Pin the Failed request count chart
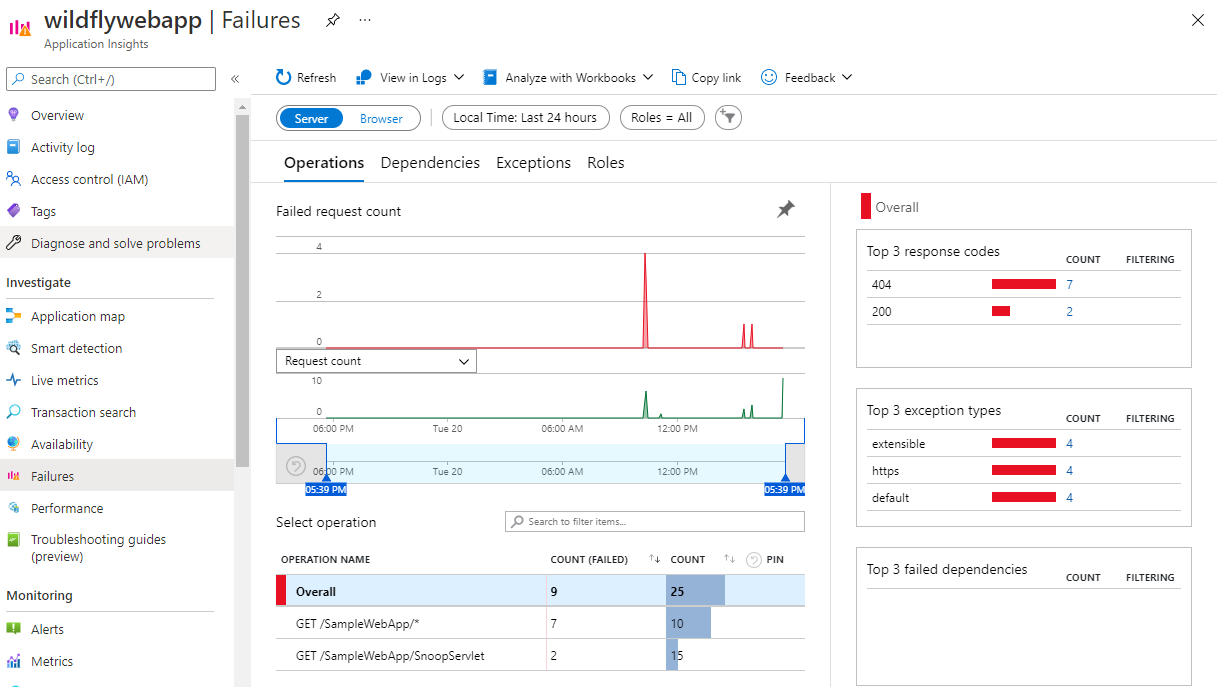The height and width of the screenshot is (687, 1217). [x=787, y=209]
